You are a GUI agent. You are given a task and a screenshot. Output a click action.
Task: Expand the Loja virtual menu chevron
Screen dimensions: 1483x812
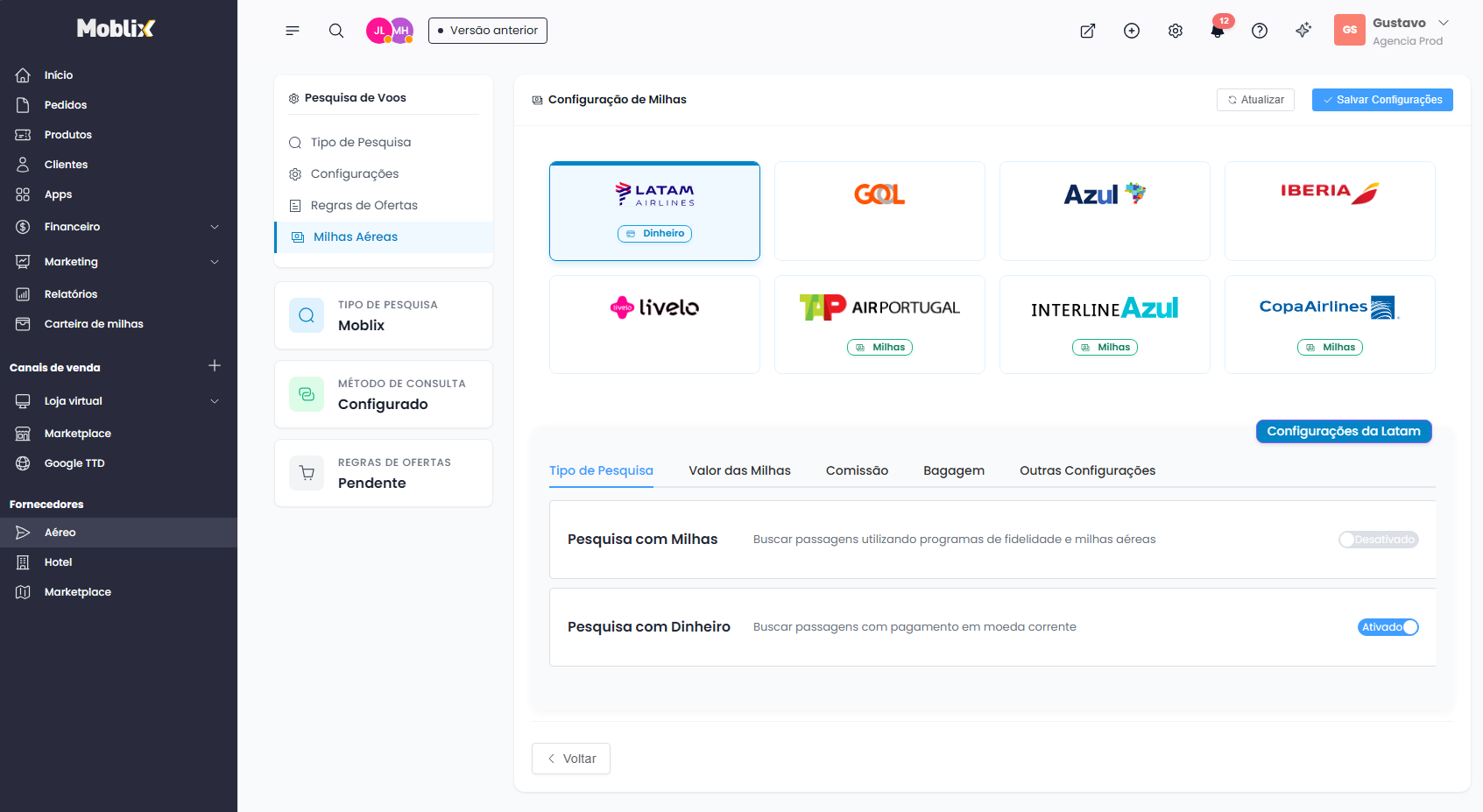click(x=215, y=401)
